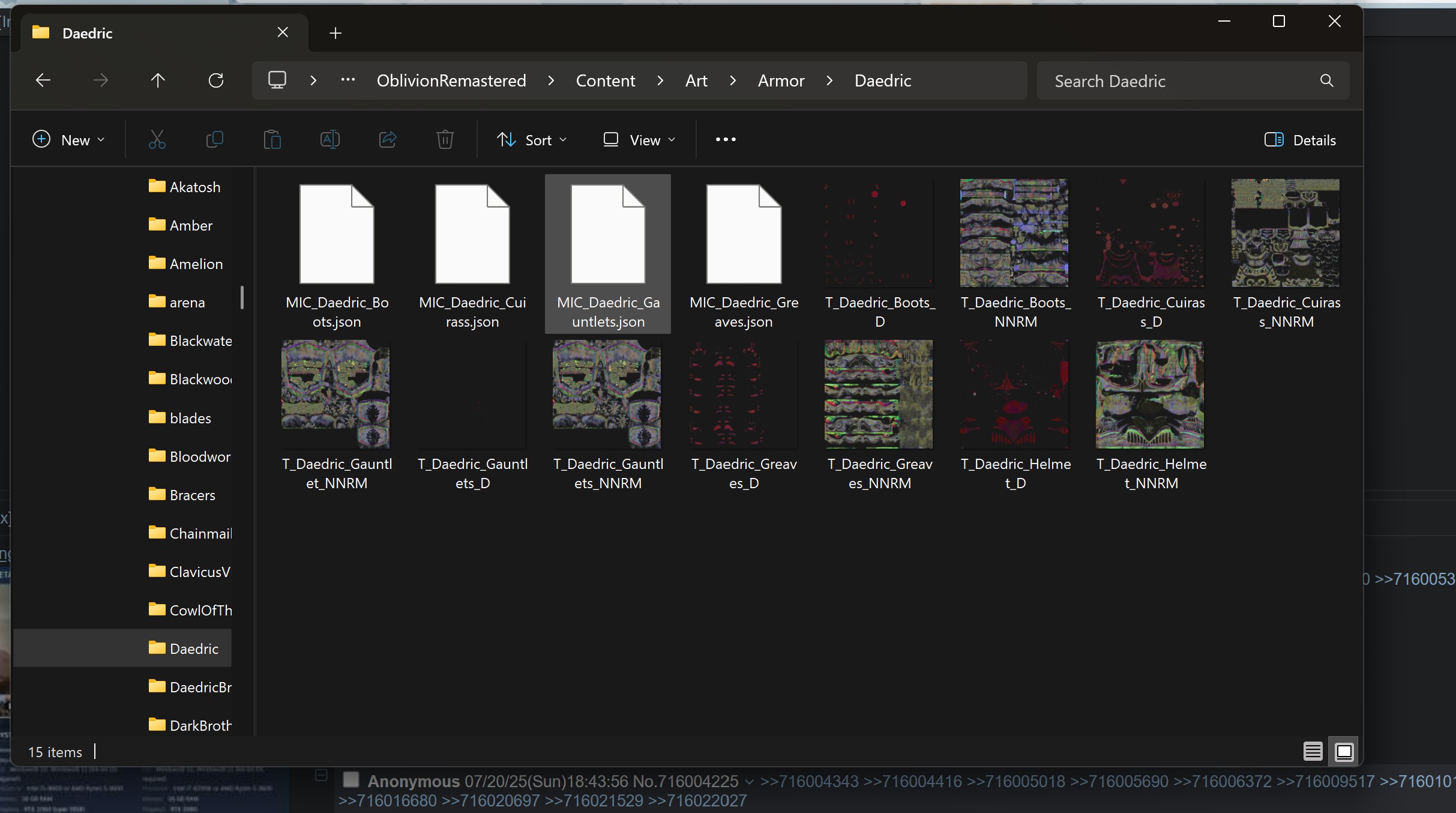This screenshot has height=813, width=1456.
Task: Expand chevron after OblivionRemastered in breadcrumb
Action: (x=551, y=80)
